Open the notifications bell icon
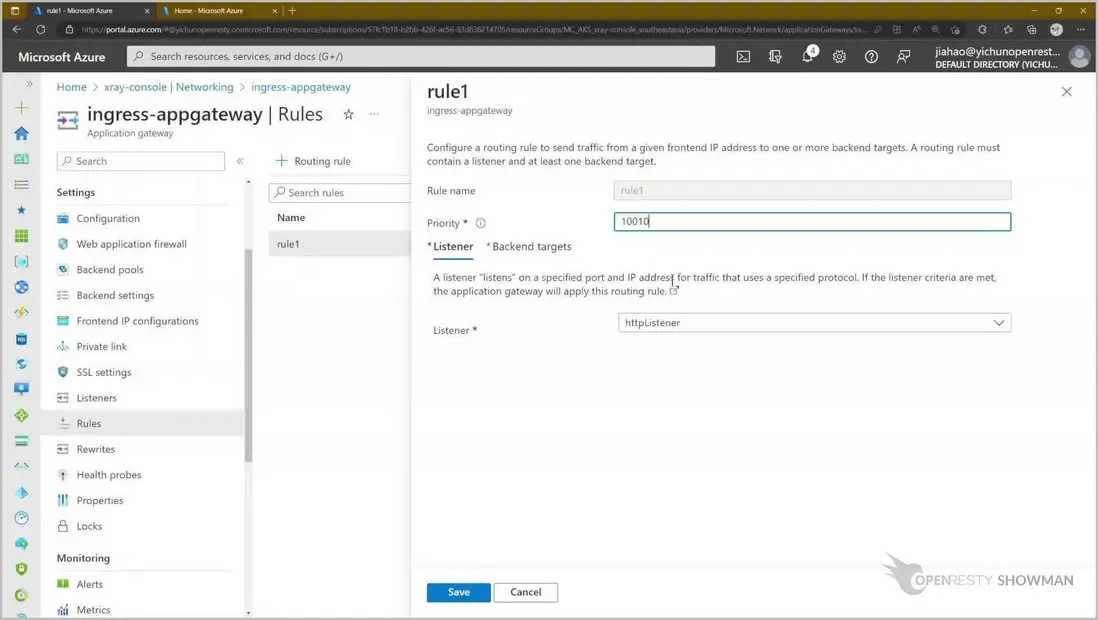The width and height of the screenshot is (1098, 620). [x=807, y=57]
